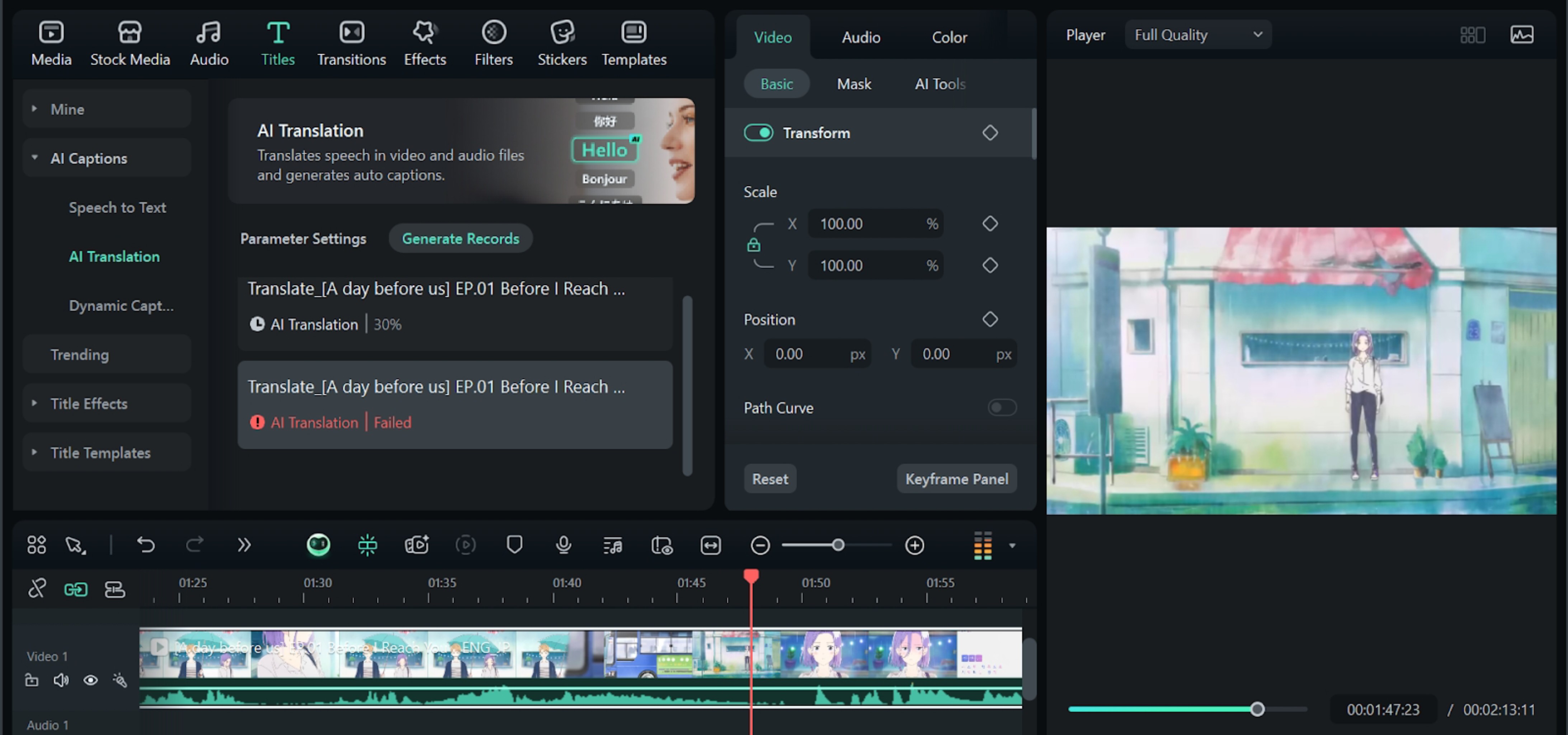Viewport: 1568px width, 735px height.
Task: Open the AI copilot face icon
Action: (x=318, y=544)
